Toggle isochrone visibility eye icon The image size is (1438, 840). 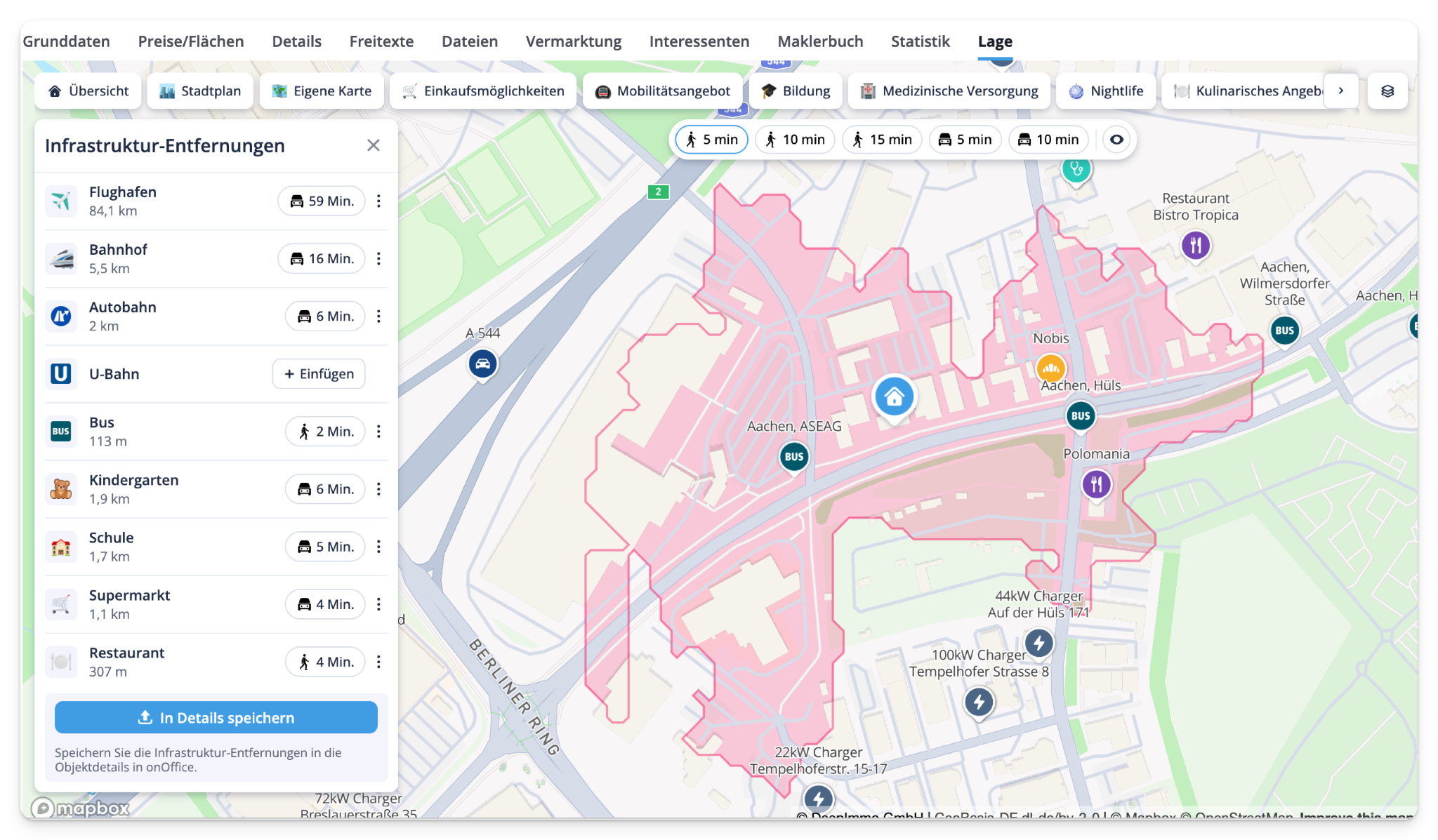[x=1116, y=140]
